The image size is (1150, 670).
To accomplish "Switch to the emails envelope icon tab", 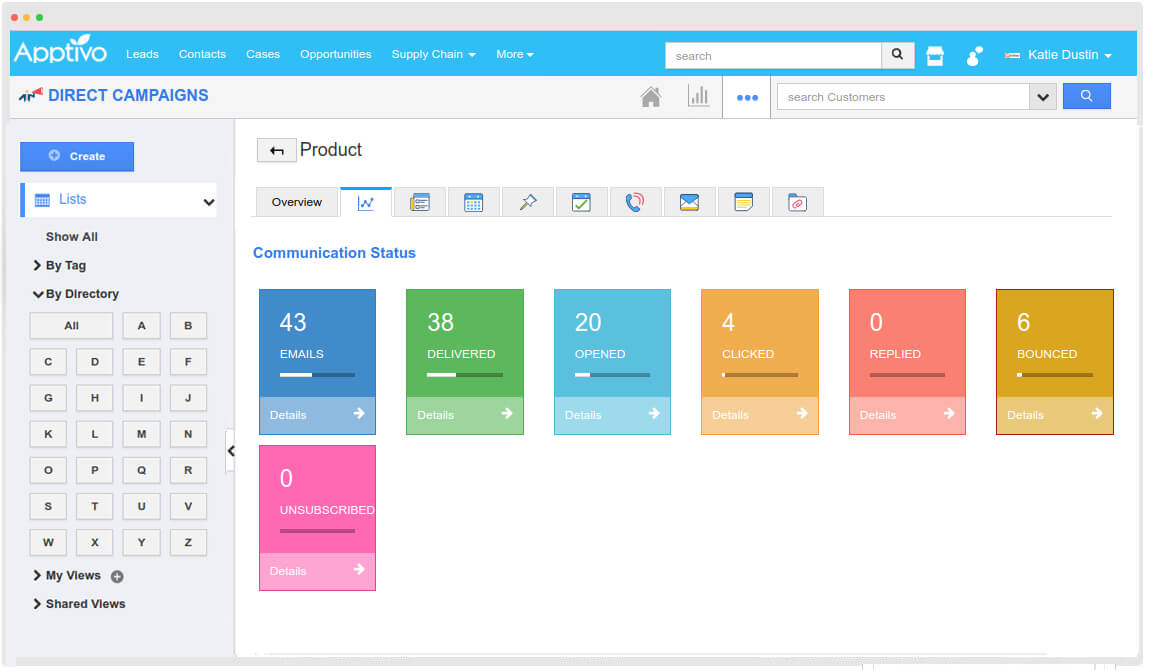I will (x=689, y=202).
